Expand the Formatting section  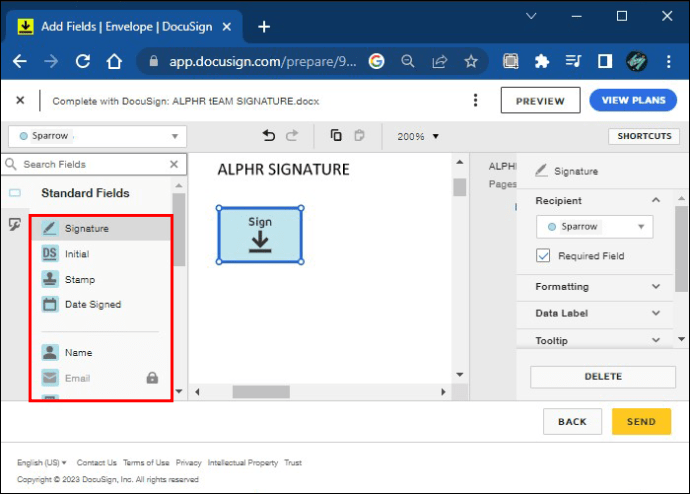tap(656, 286)
